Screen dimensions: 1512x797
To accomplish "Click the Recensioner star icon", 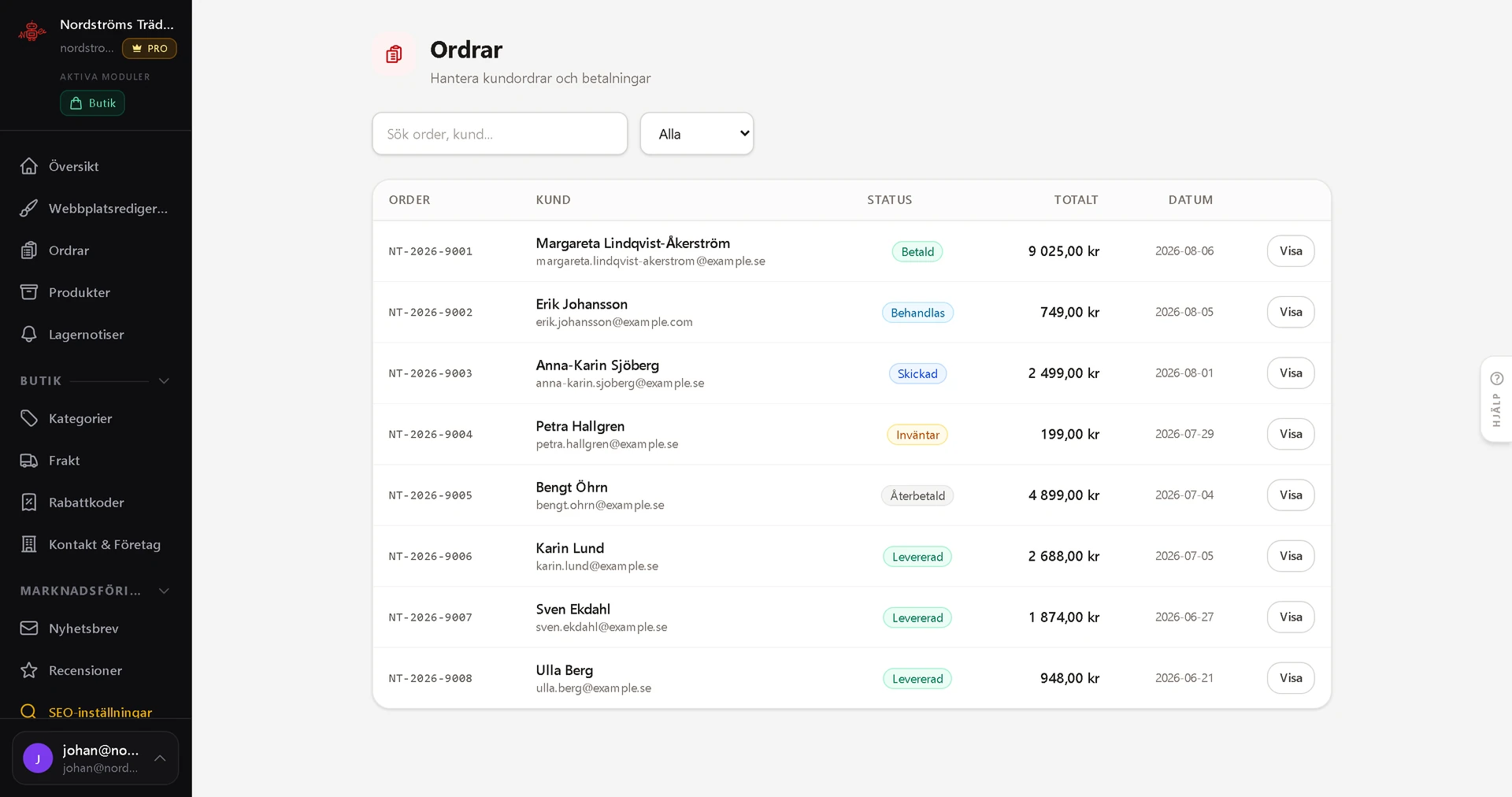I will (x=29, y=670).
